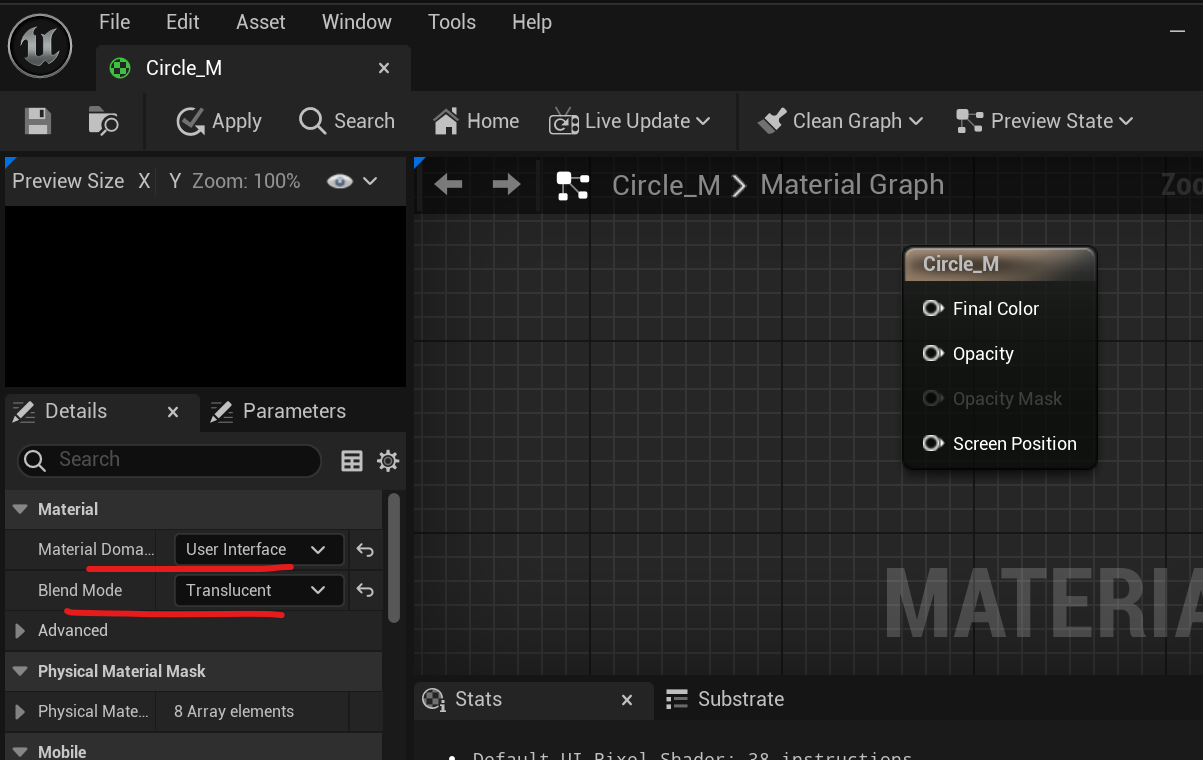Click the Unreal Engine logo icon

coord(40,45)
